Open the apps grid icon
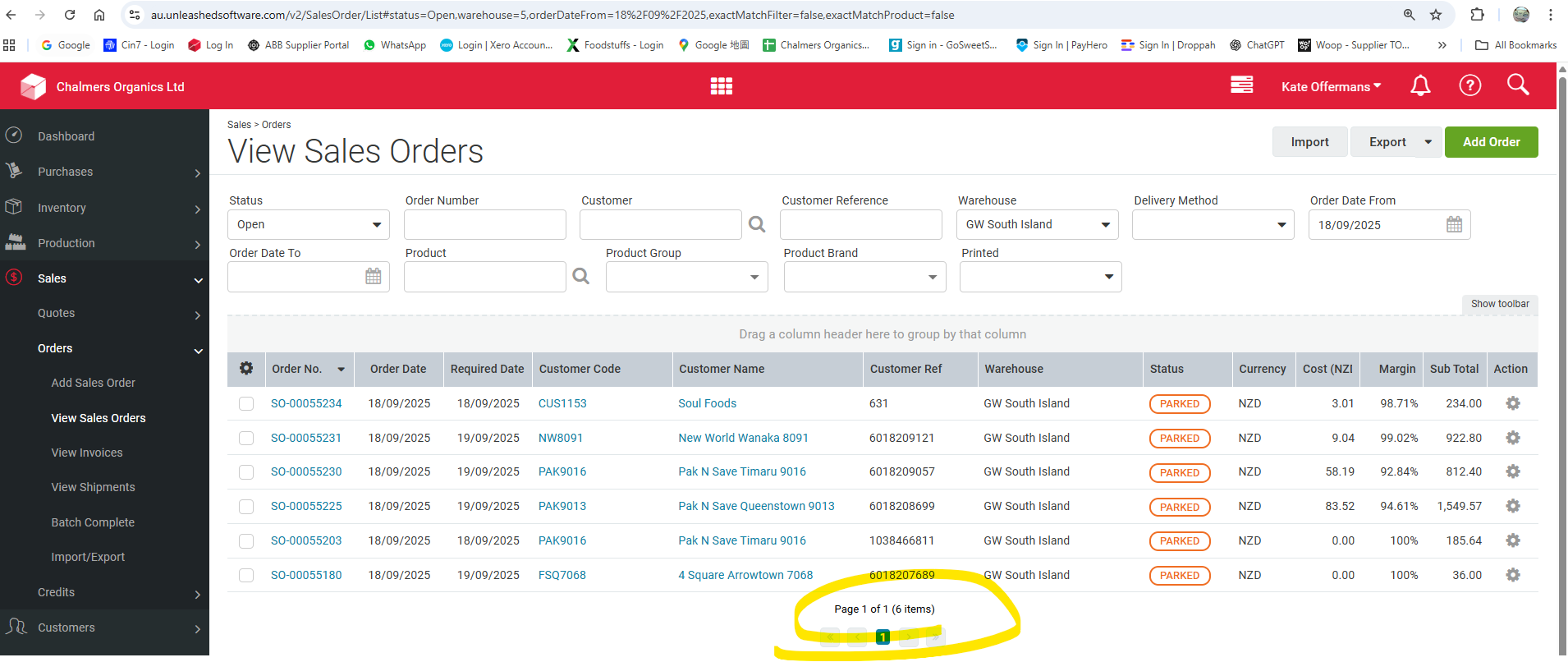The image size is (1568, 662). tap(721, 86)
